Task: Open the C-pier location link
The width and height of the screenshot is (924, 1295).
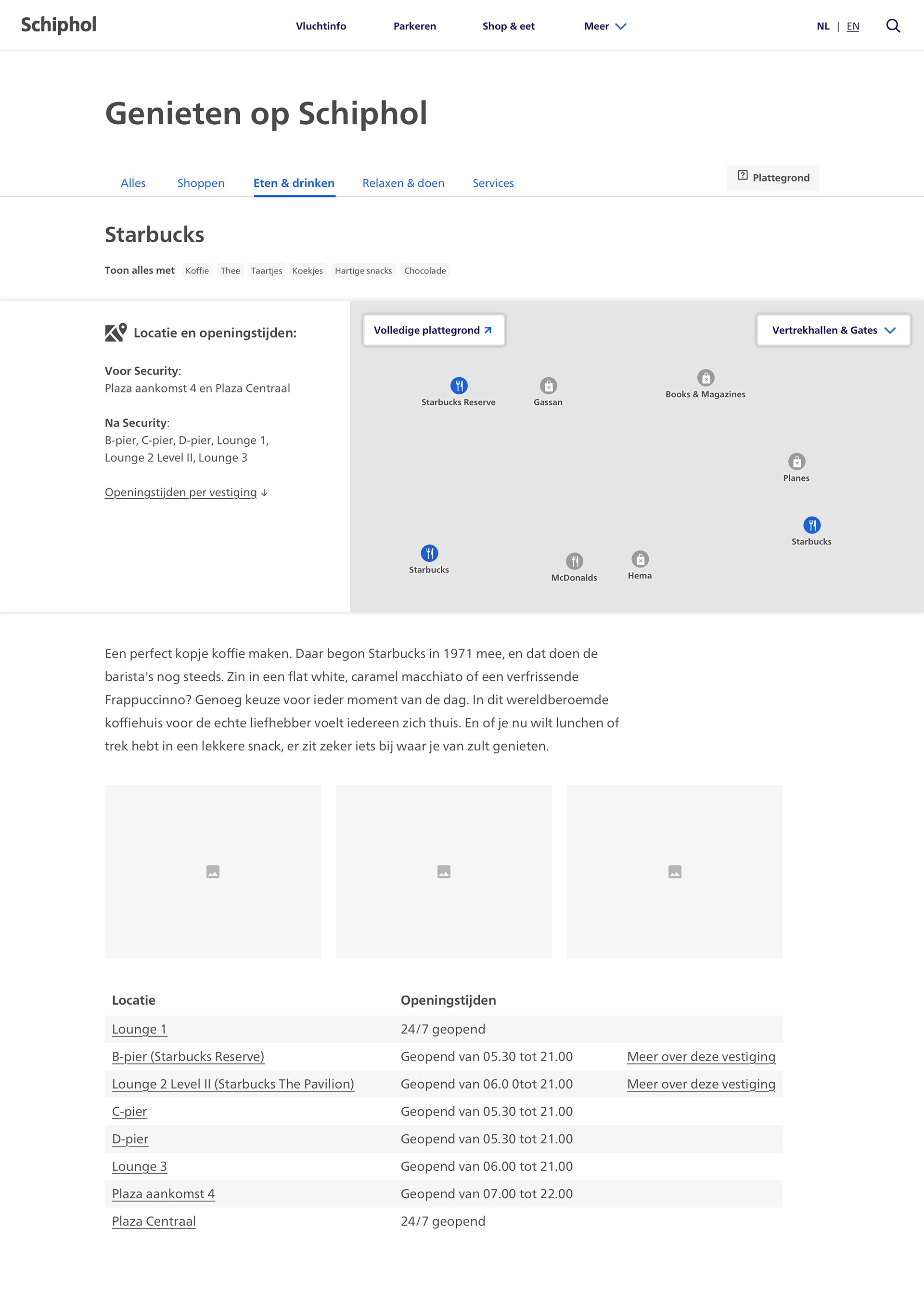Action: click(x=129, y=1112)
